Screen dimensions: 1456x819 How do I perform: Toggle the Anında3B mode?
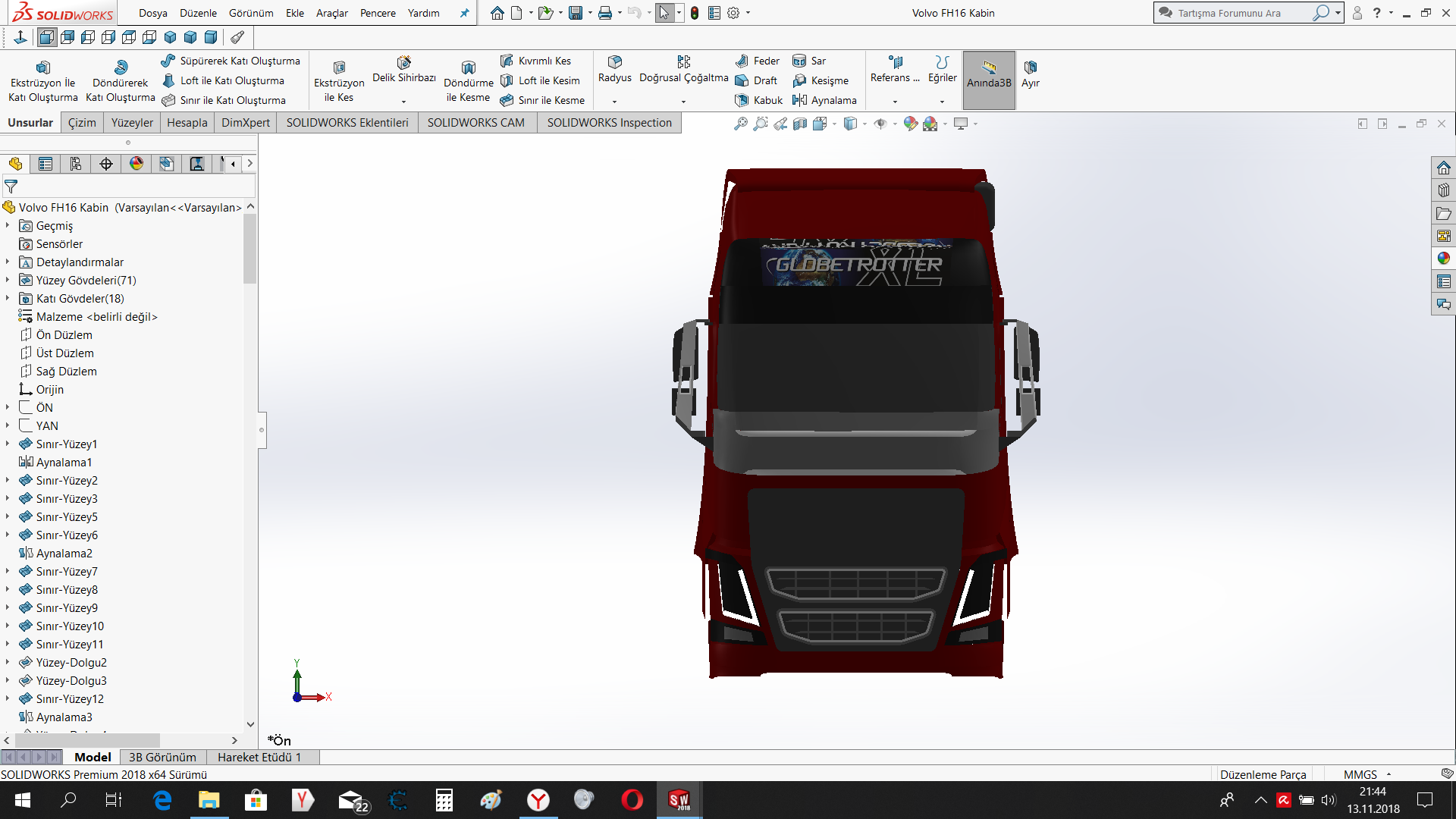tap(989, 80)
